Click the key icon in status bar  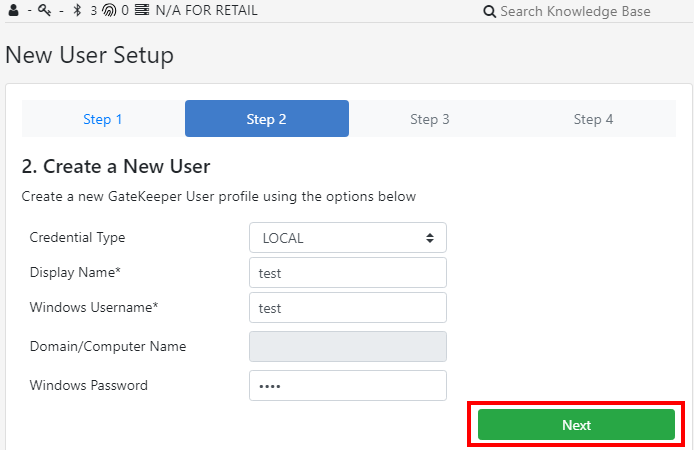pyautogui.click(x=45, y=11)
